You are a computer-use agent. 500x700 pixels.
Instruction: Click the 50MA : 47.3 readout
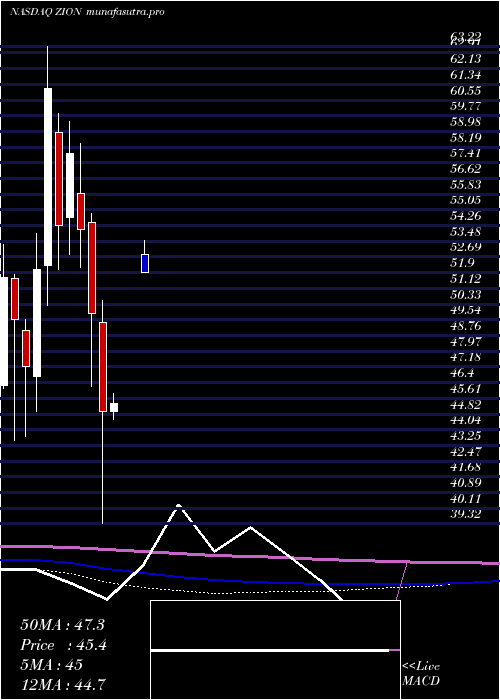click(x=62, y=625)
